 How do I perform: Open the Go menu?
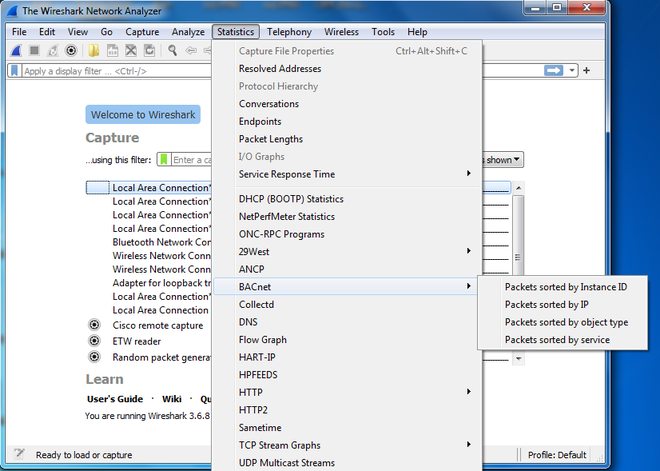click(x=106, y=32)
